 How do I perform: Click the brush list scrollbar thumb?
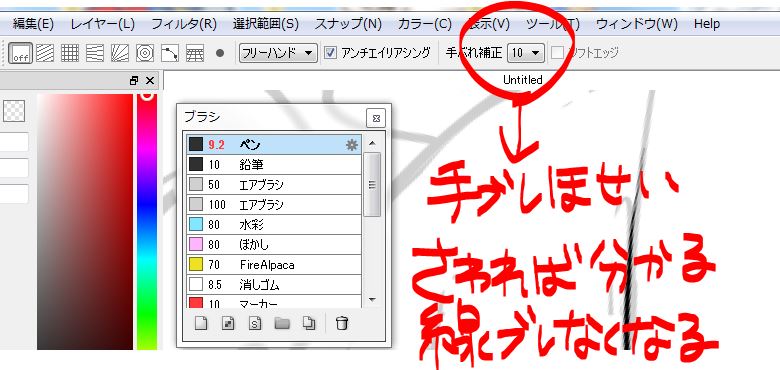click(x=372, y=185)
